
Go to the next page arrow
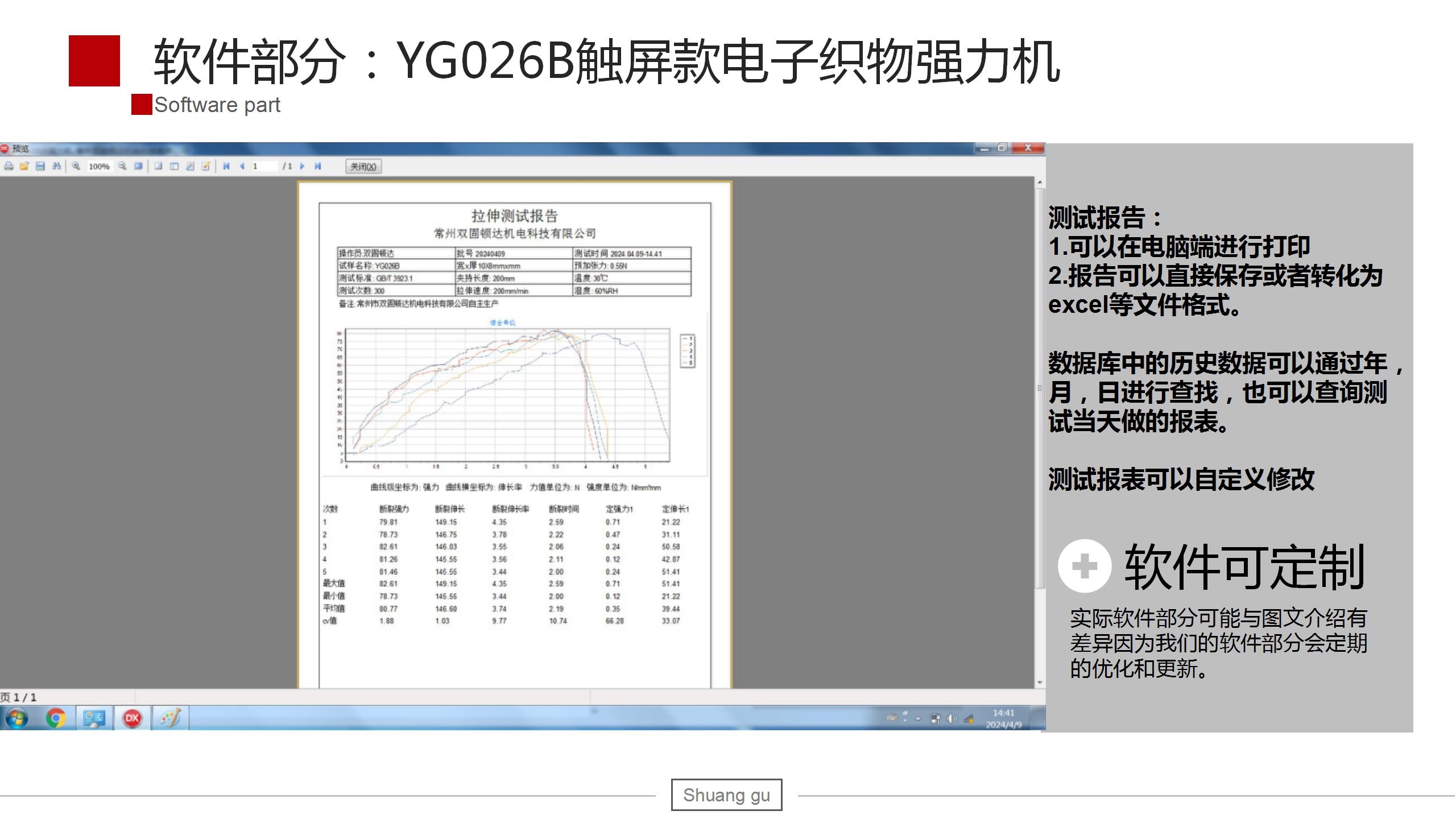(303, 166)
